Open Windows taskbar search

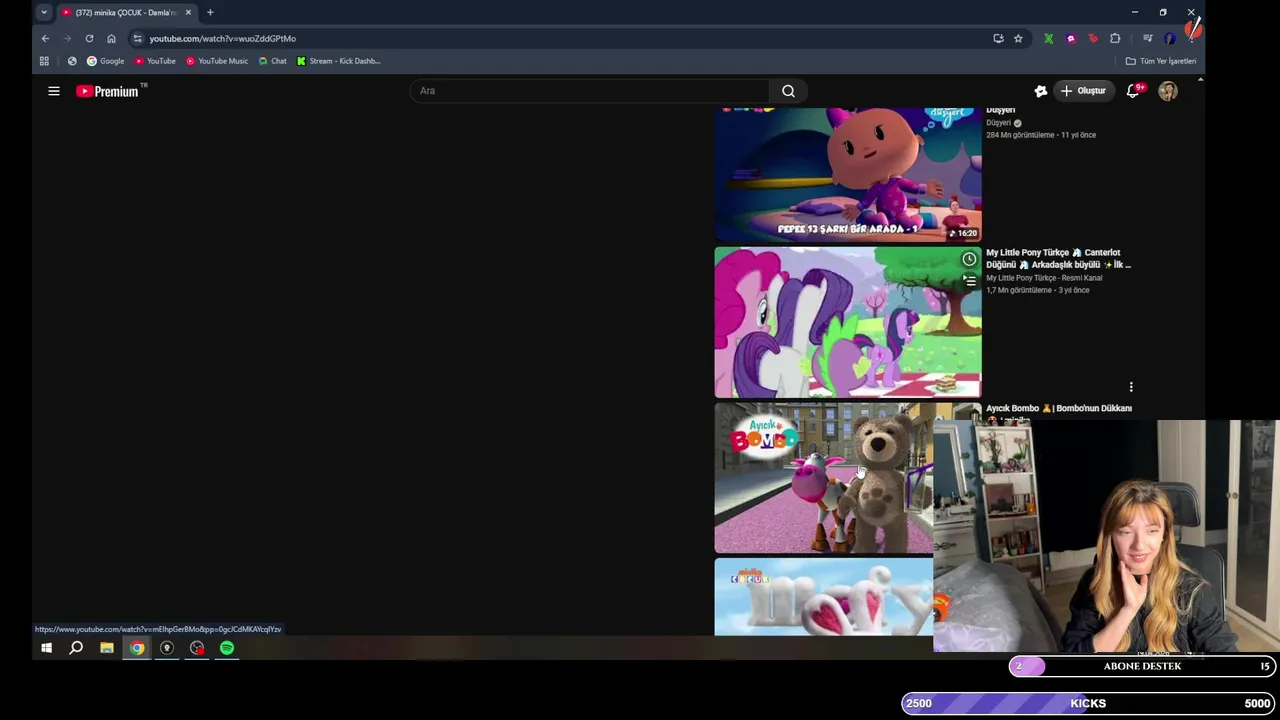[x=76, y=648]
